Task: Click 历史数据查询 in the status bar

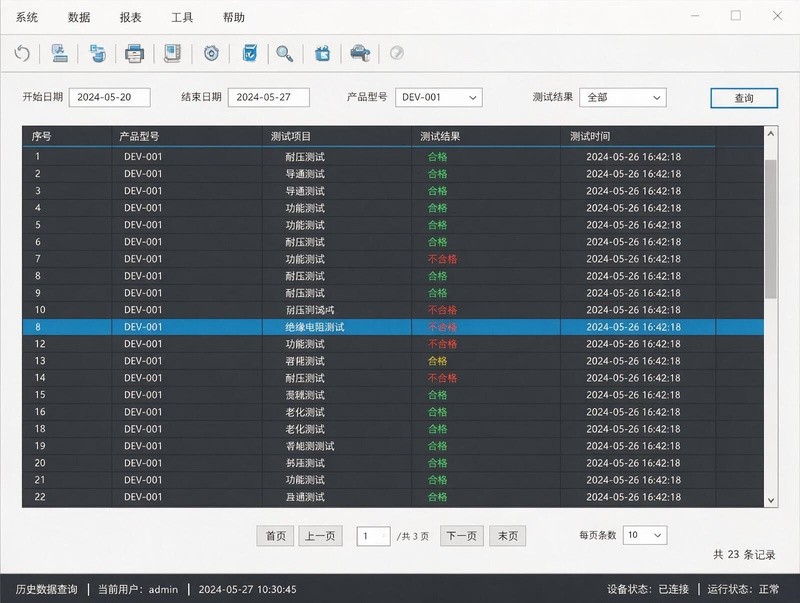Action: pos(46,589)
